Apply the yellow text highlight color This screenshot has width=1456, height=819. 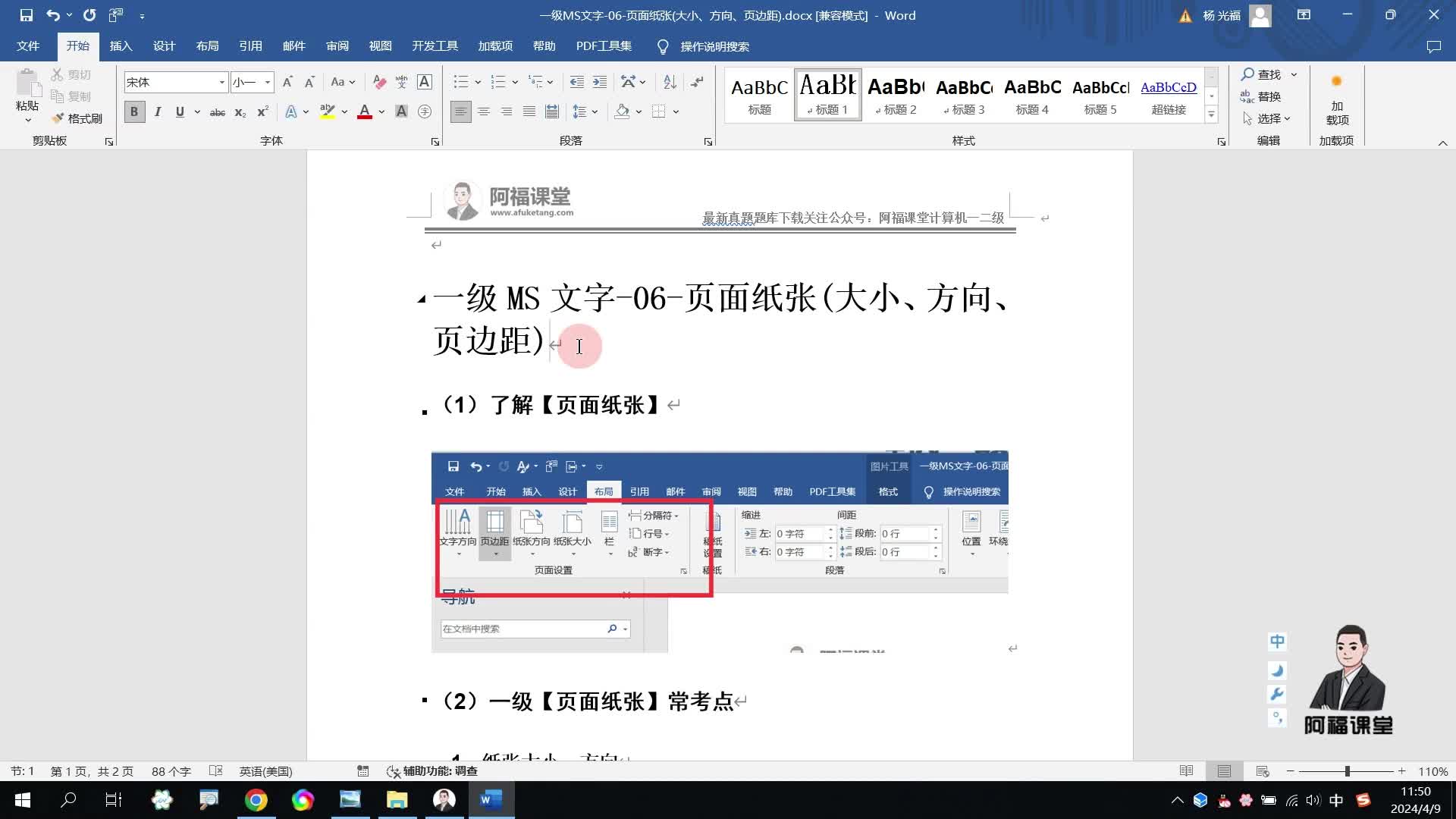tap(327, 111)
